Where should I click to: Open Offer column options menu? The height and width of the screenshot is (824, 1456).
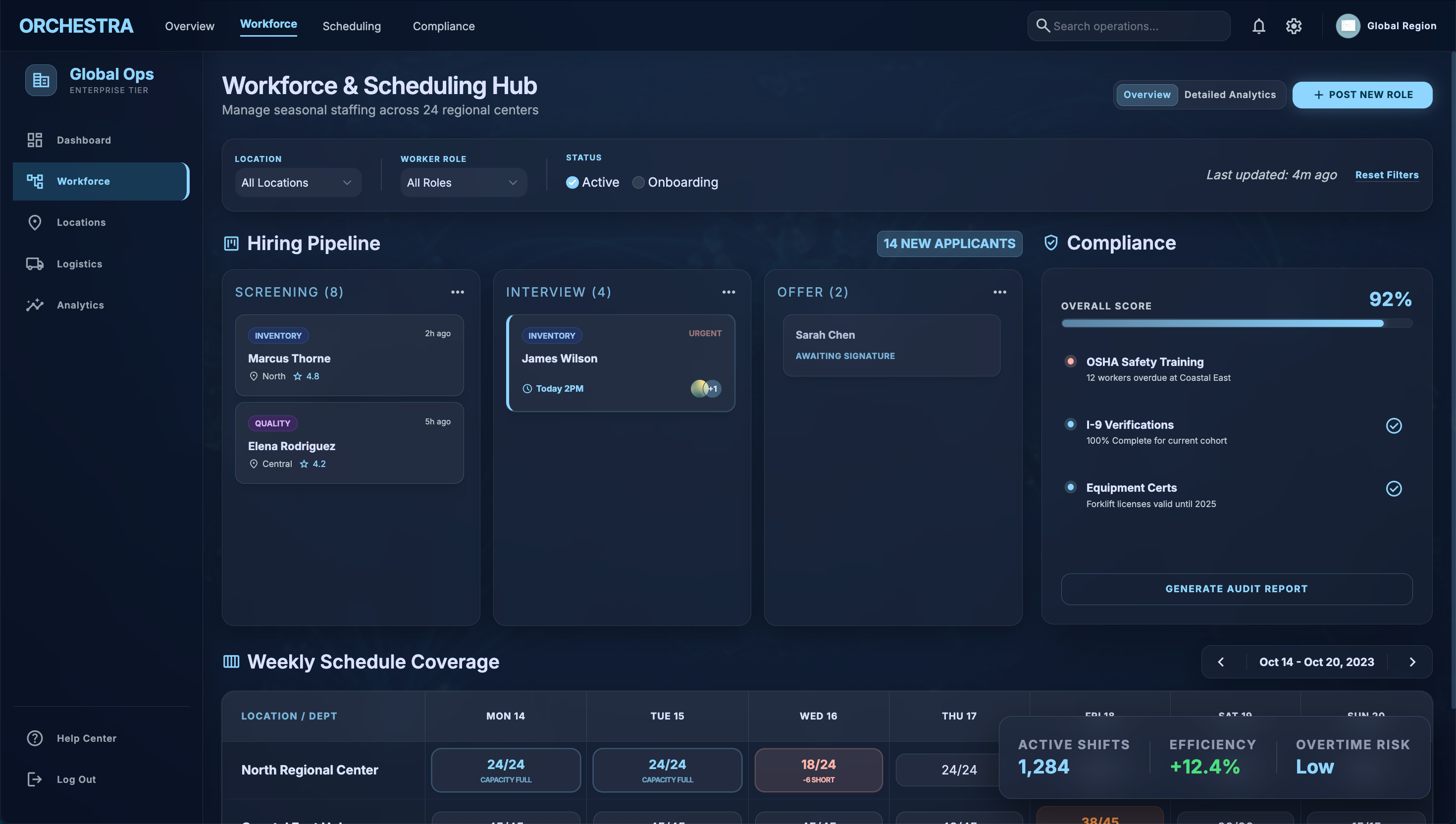[x=999, y=292]
